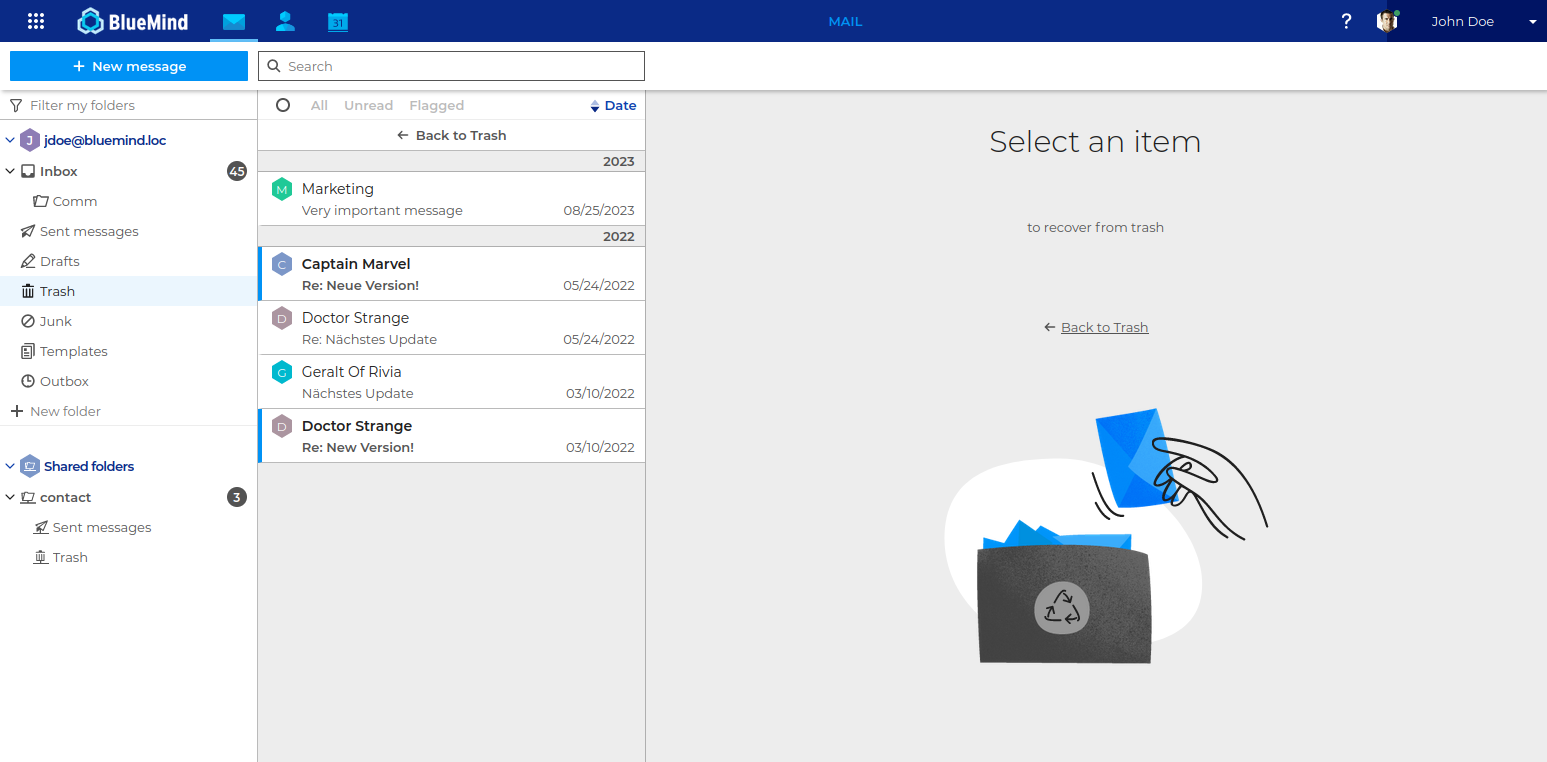The width and height of the screenshot is (1547, 762).
Task: Open the Drafts folder
Action: [60, 261]
